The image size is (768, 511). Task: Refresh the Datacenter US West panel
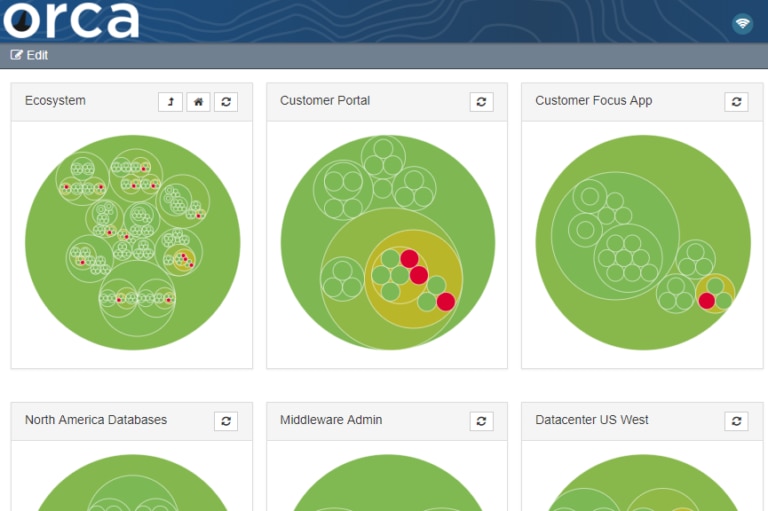[736, 421]
